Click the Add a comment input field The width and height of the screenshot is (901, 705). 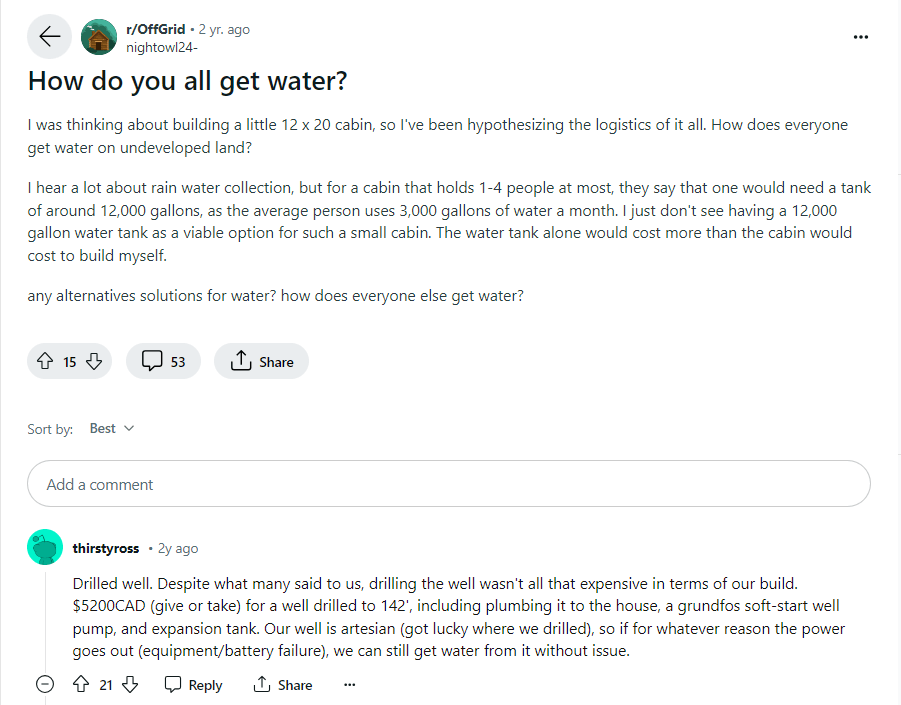coord(449,483)
